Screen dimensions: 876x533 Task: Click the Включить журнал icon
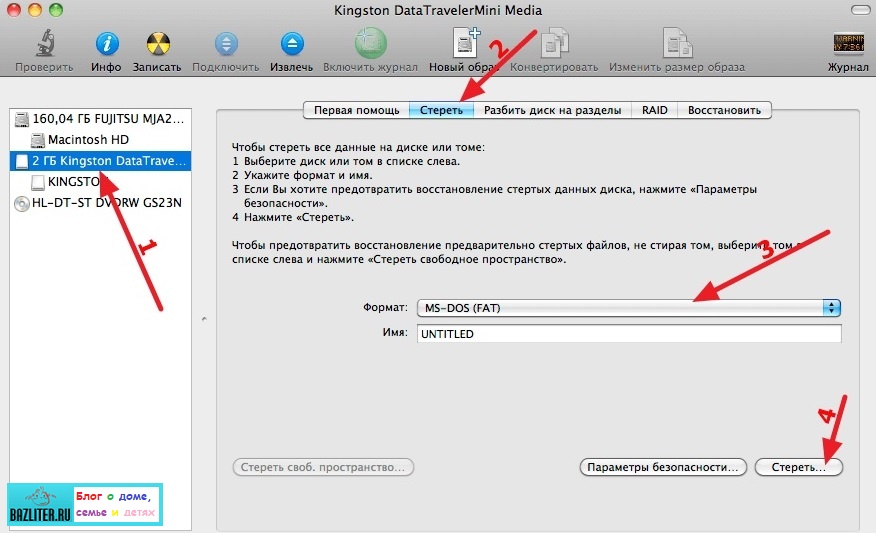[370, 44]
